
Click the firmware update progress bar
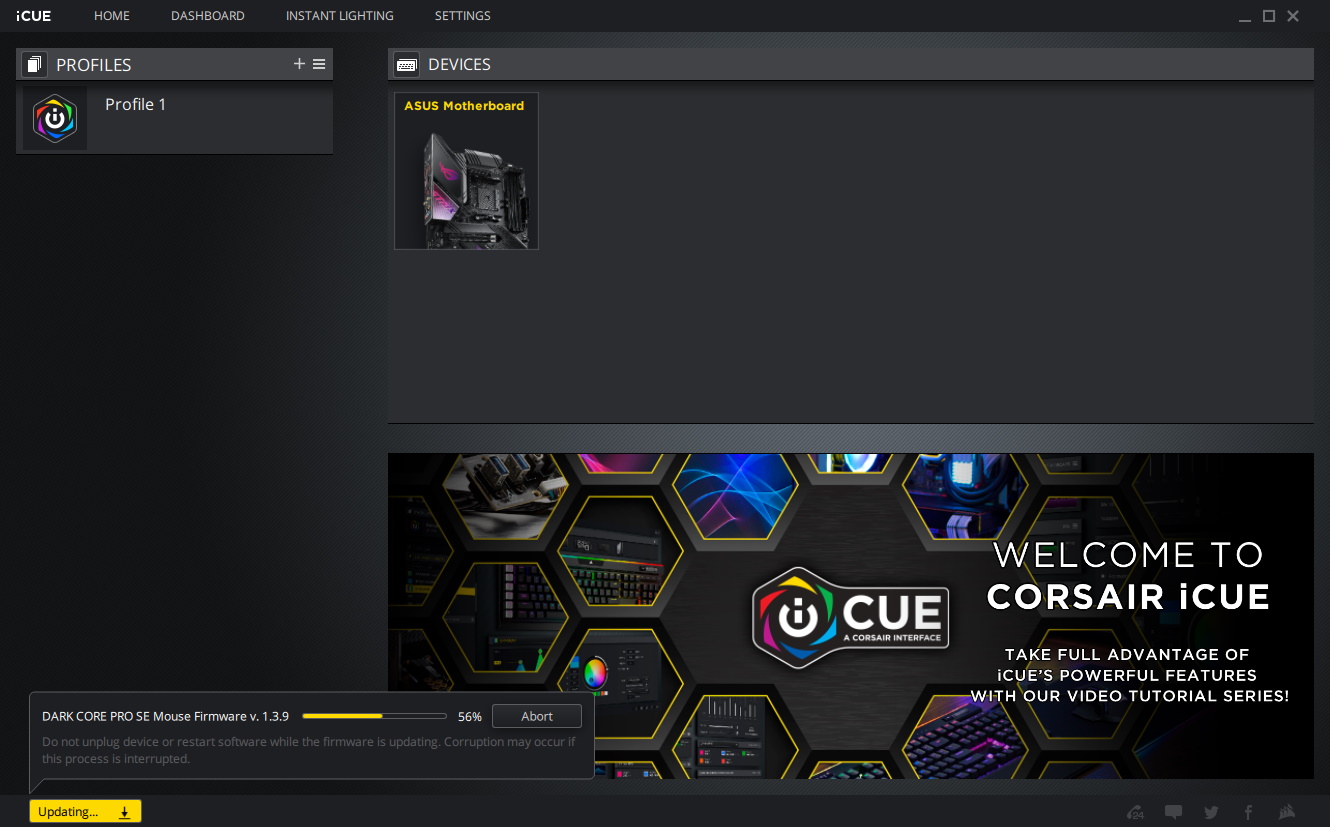point(374,716)
